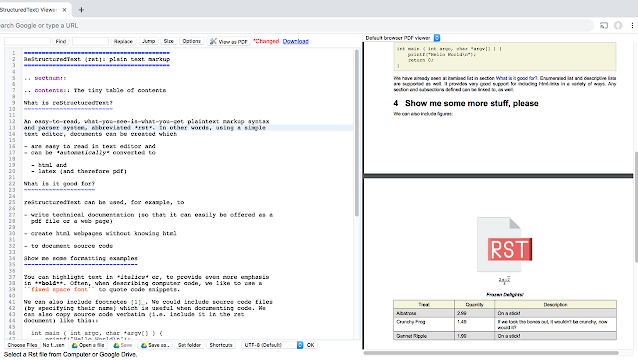
Task: Click the Choose Files button
Action: coord(22,345)
